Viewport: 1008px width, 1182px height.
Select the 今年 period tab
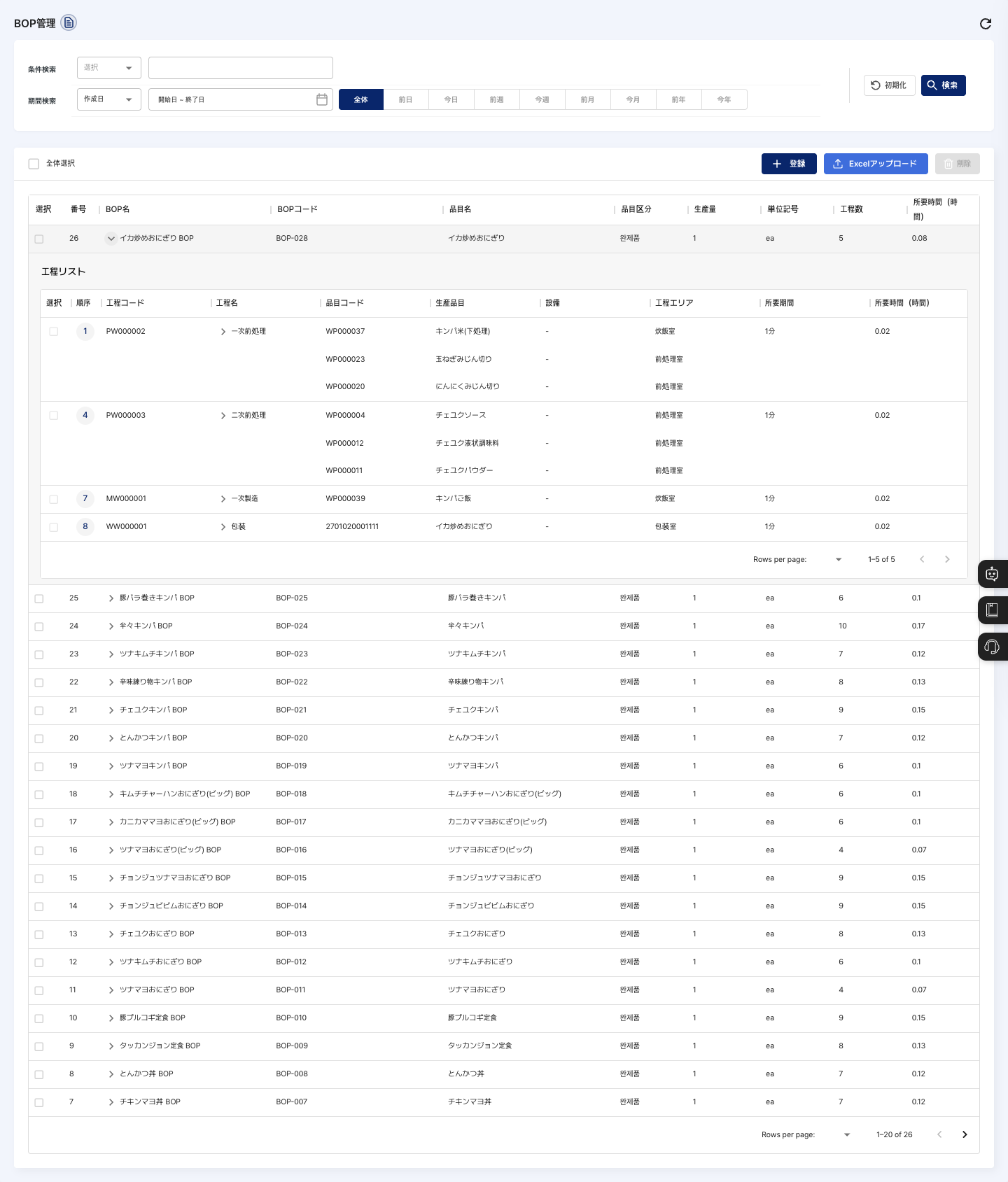click(x=724, y=99)
